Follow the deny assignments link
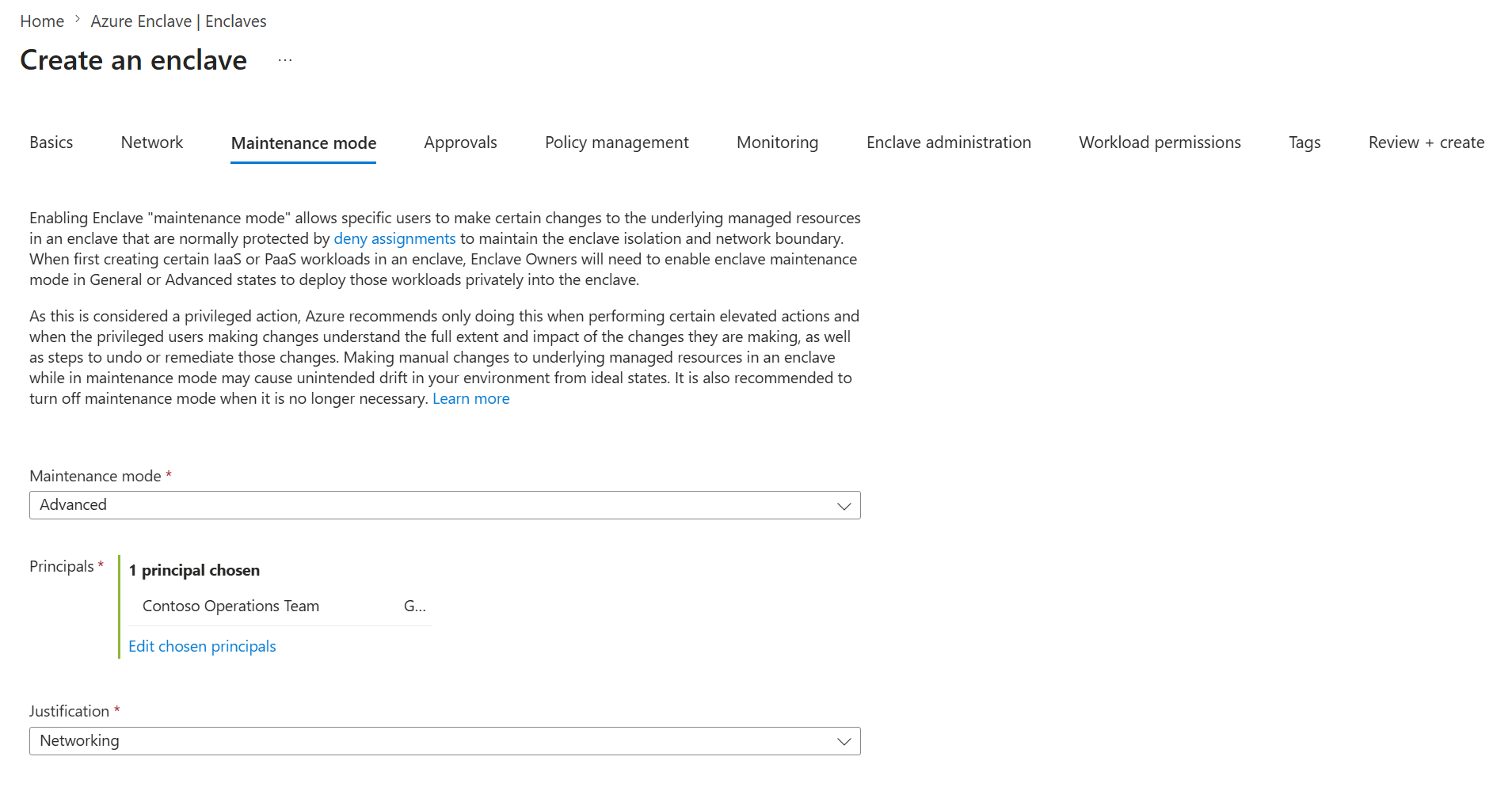The width and height of the screenshot is (1512, 787). pos(394,238)
